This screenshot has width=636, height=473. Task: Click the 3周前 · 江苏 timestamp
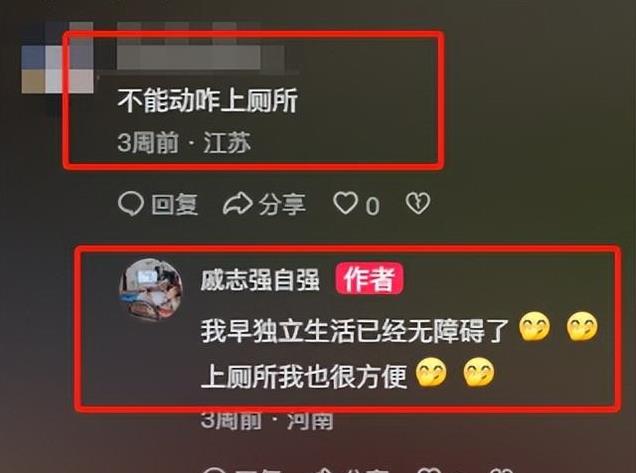184,142
